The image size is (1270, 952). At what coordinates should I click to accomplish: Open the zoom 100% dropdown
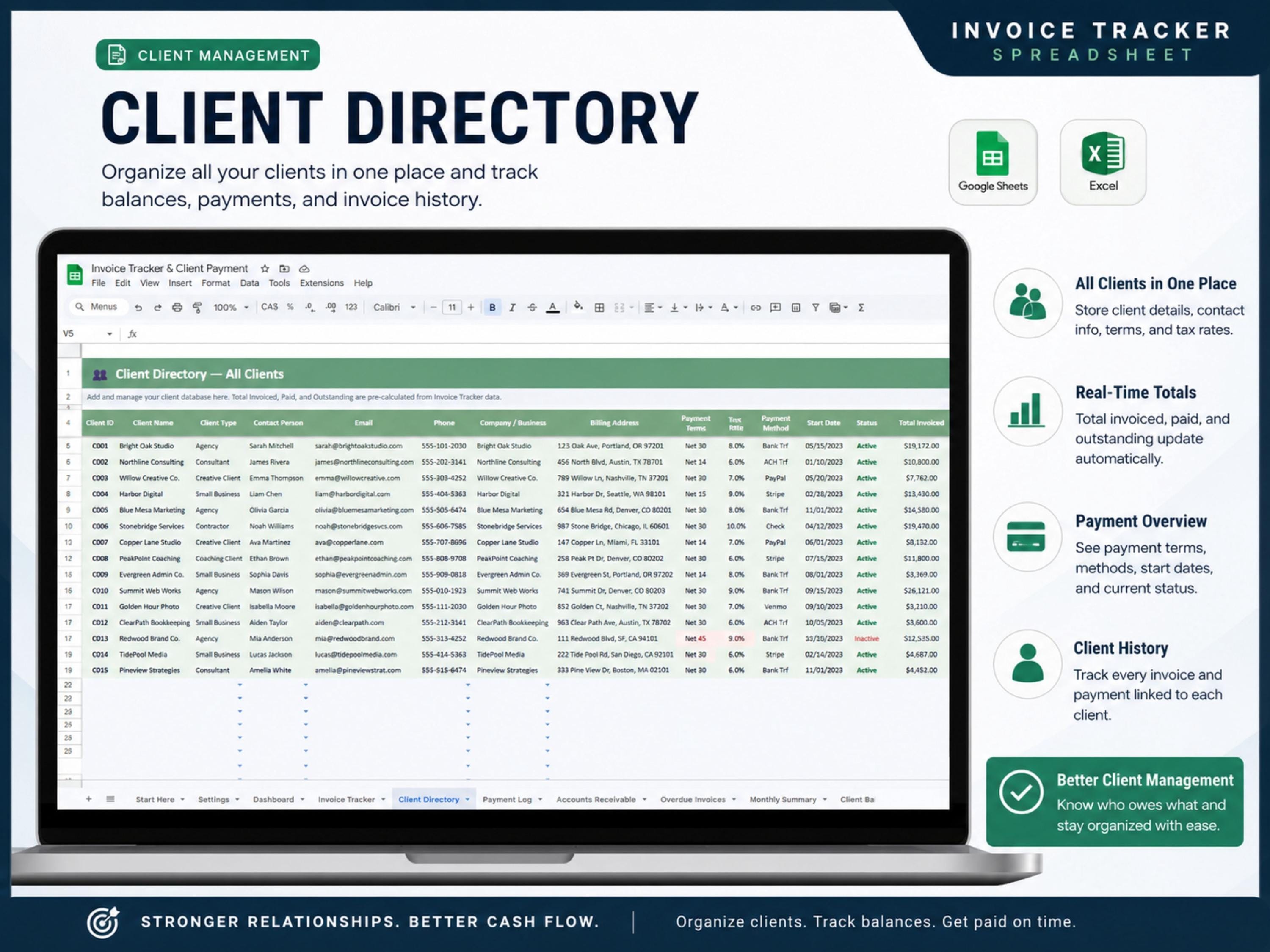click(x=231, y=308)
